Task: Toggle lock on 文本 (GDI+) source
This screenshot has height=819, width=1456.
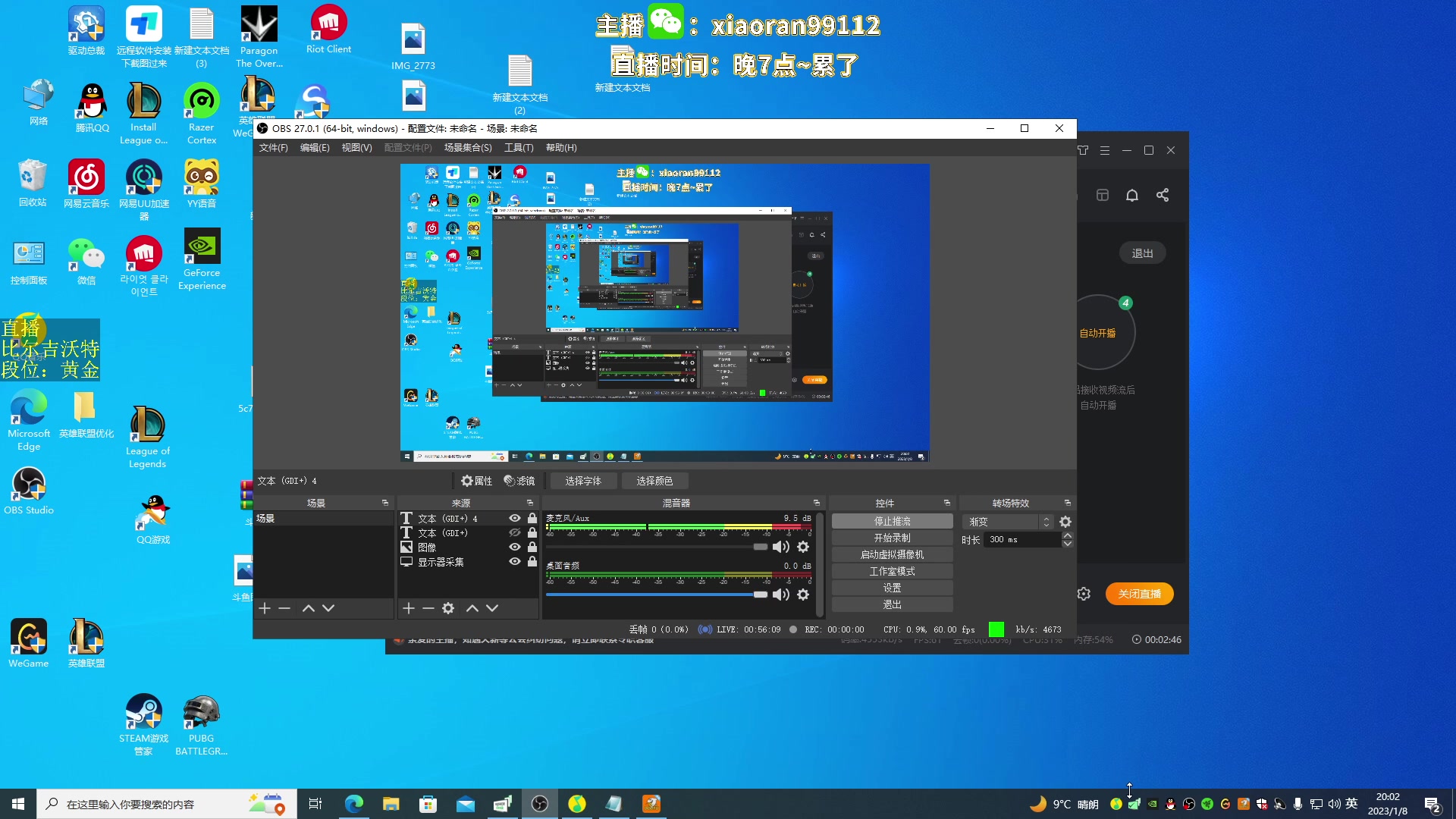Action: [532, 533]
